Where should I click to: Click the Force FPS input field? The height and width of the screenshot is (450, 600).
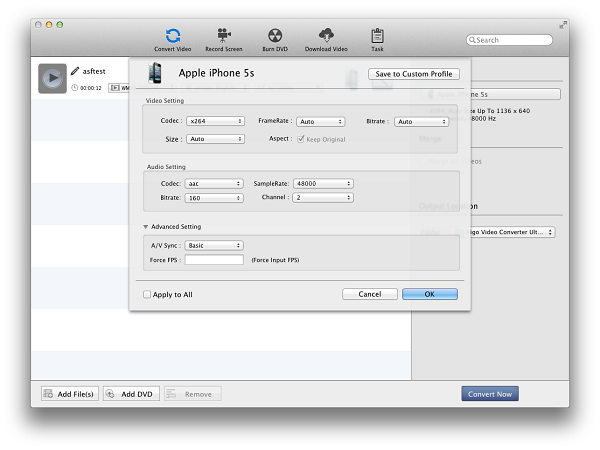coord(214,260)
